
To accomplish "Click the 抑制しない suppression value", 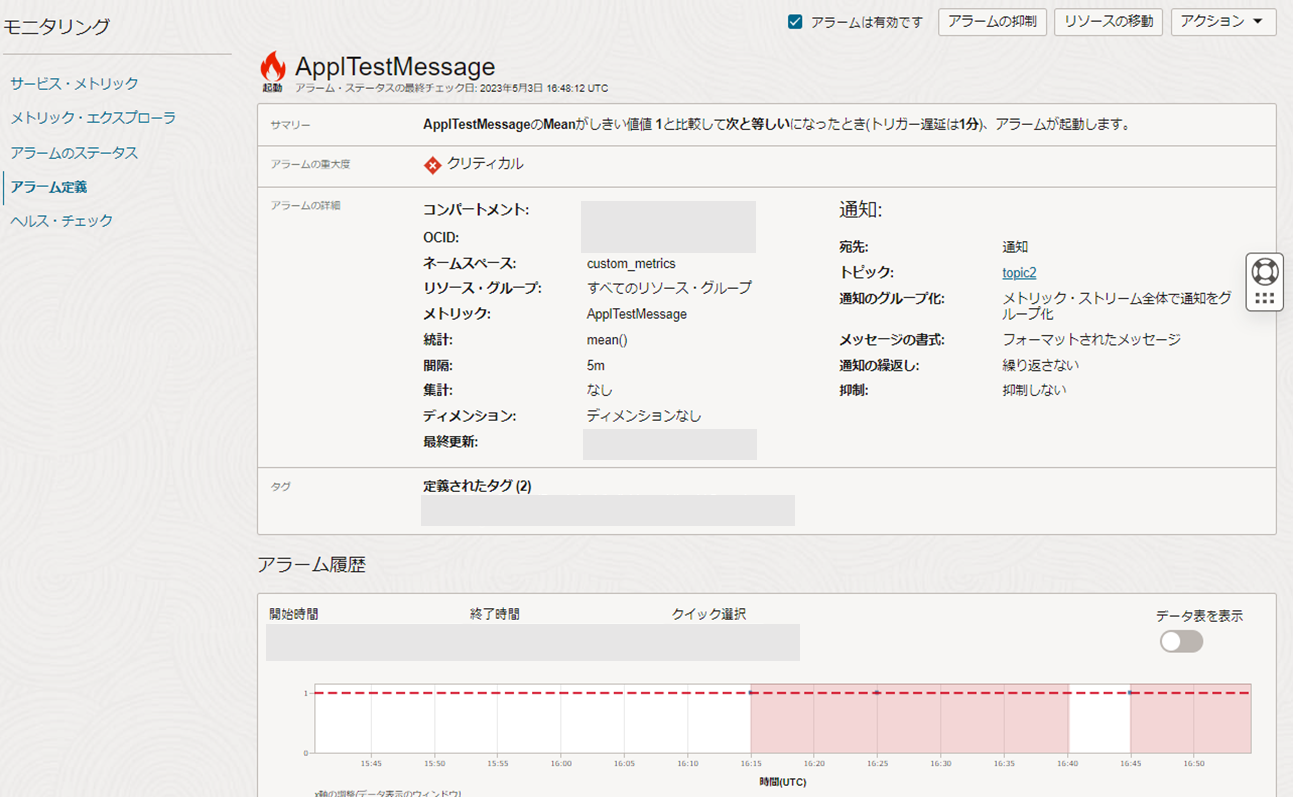I will click(x=1035, y=390).
